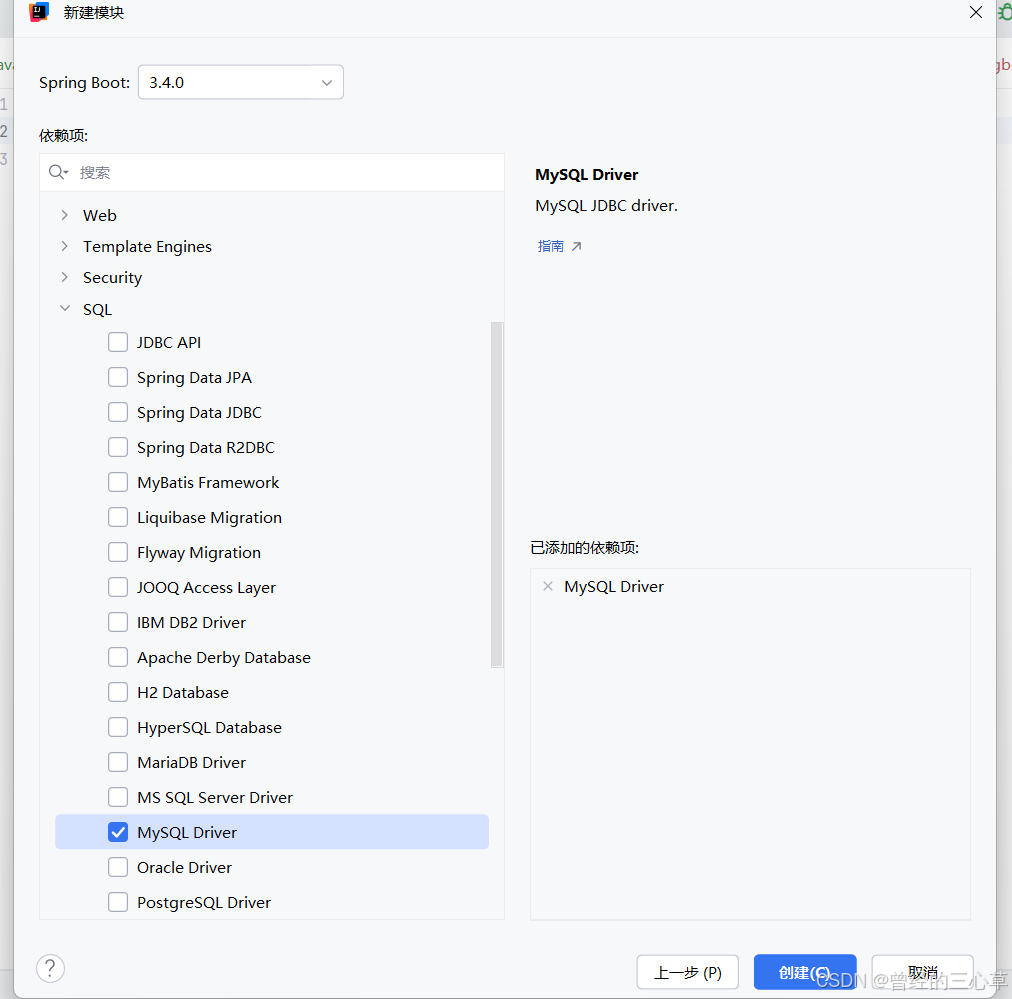The height and width of the screenshot is (999, 1012).
Task: Collapse the SQL category
Action: coord(65,308)
